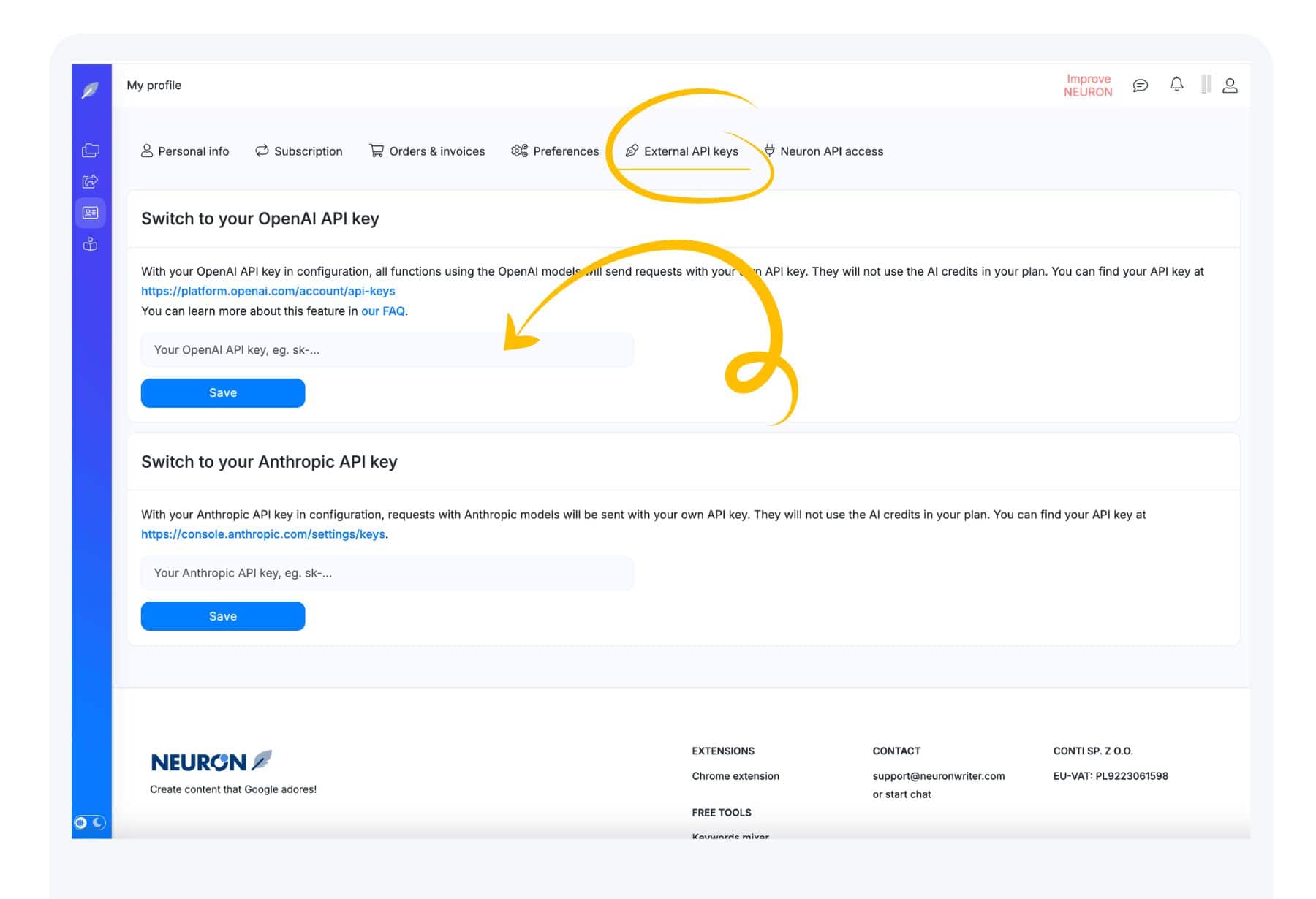Select External API keys tab

click(682, 151)
